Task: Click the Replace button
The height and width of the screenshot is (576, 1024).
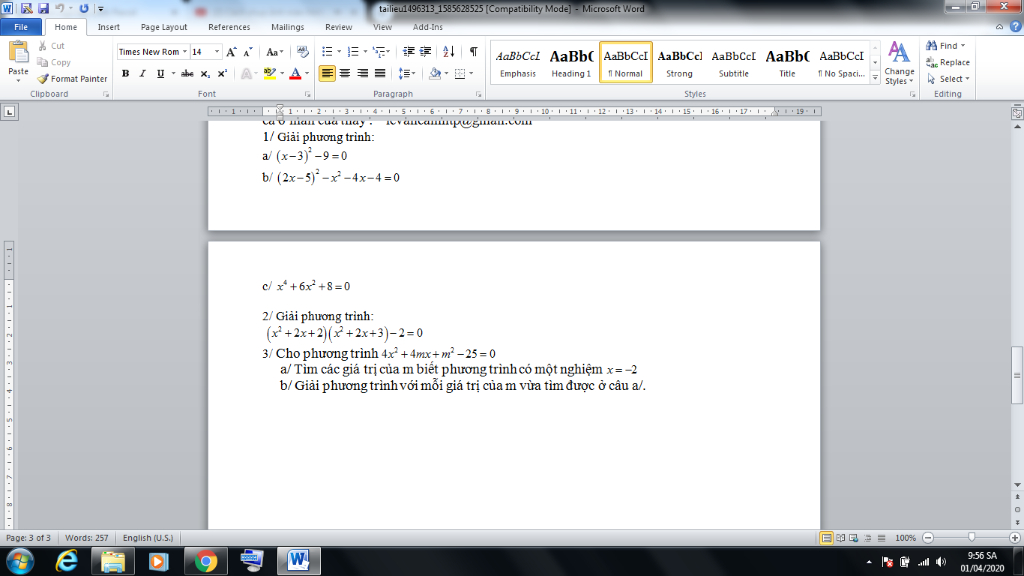Action: [x=948, y=62]
